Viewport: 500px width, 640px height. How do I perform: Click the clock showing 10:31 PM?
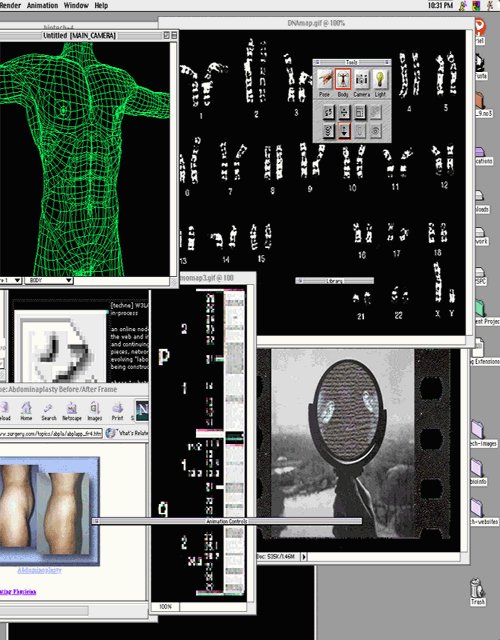440,5
